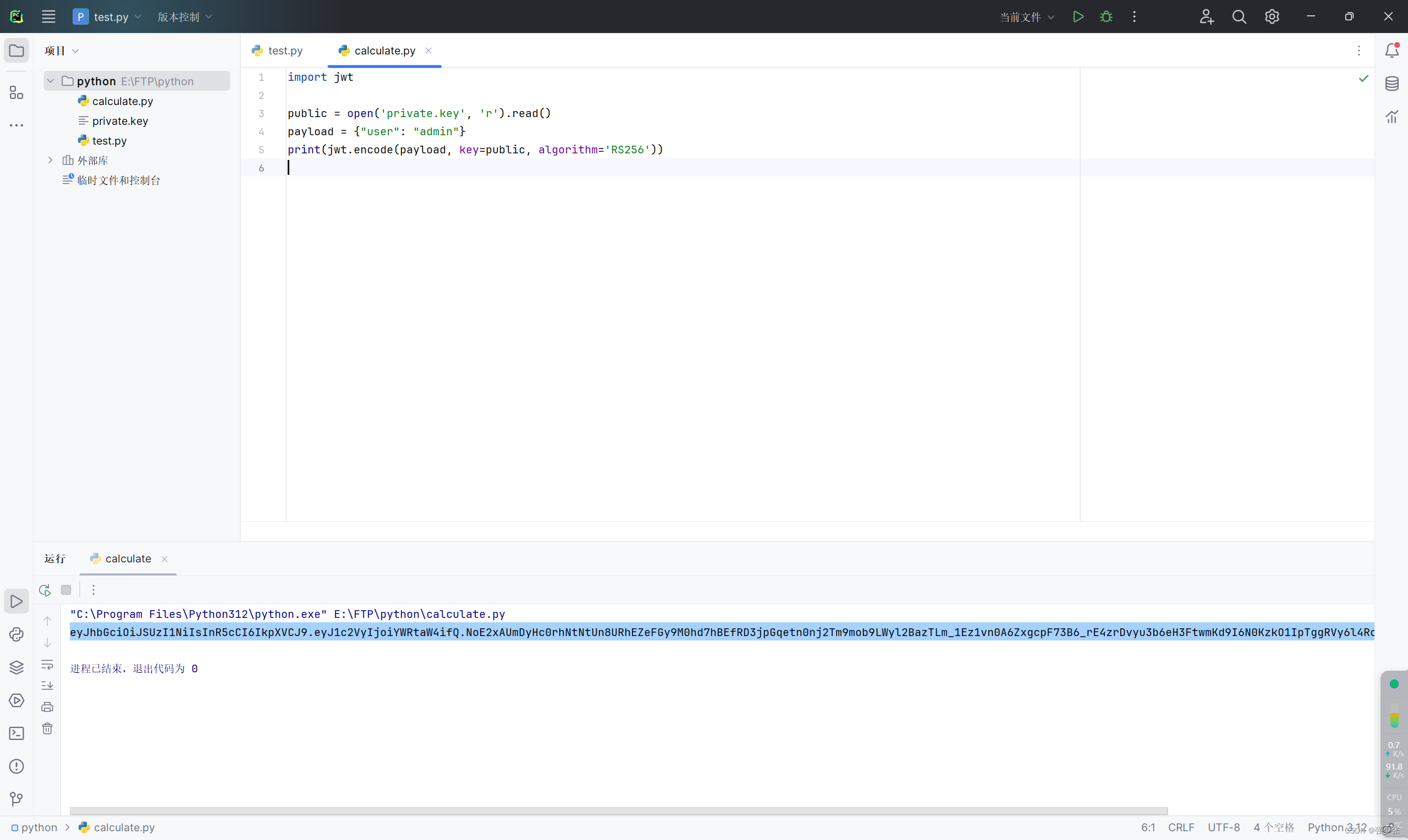Clear all console output trash icon
This screenshot has height=840, width=1408.
(x=47, y=728)
